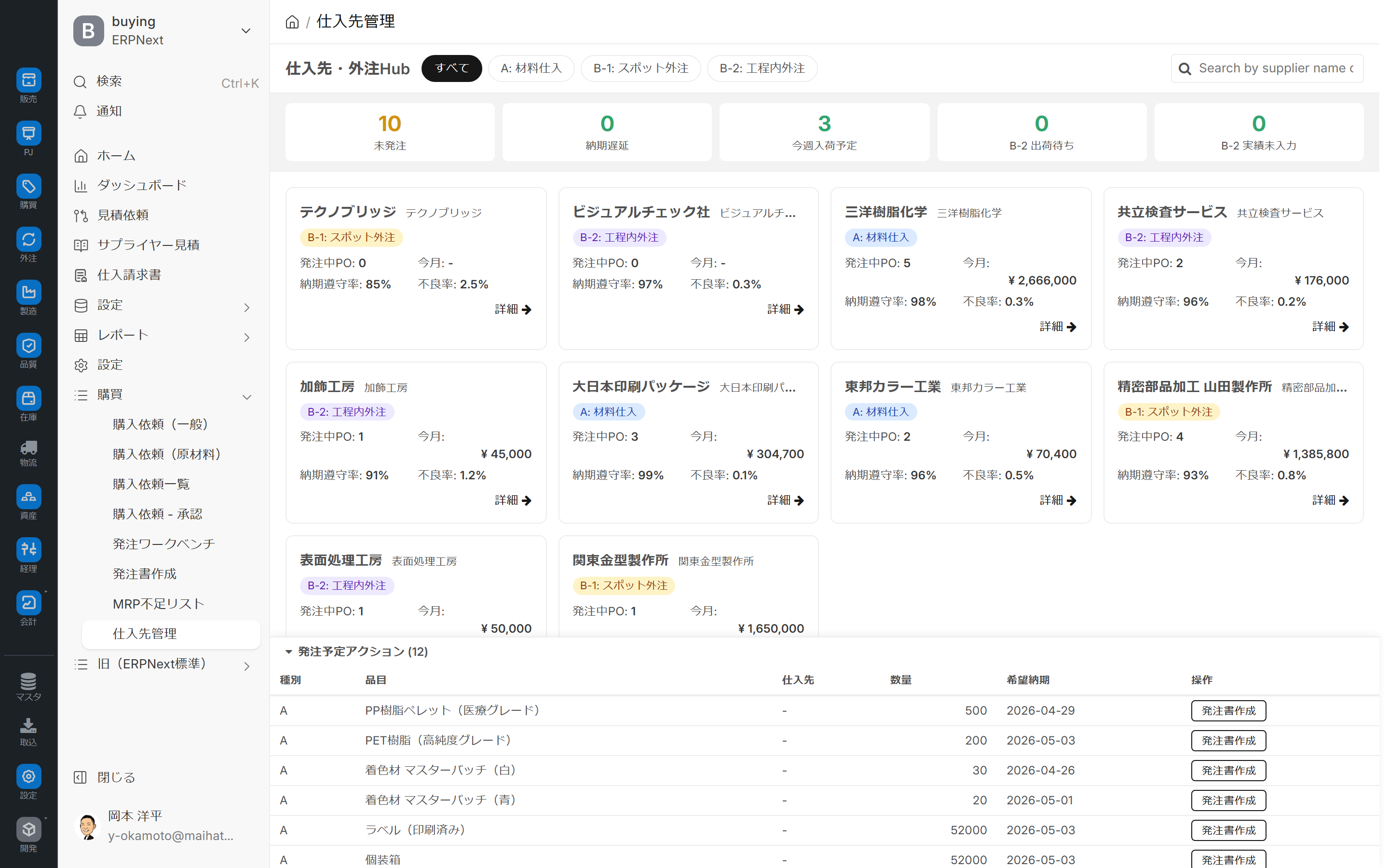Open 発注ワークベンチ in sidebar
This screenshot has height=868, width=1389.
[163, 543]
